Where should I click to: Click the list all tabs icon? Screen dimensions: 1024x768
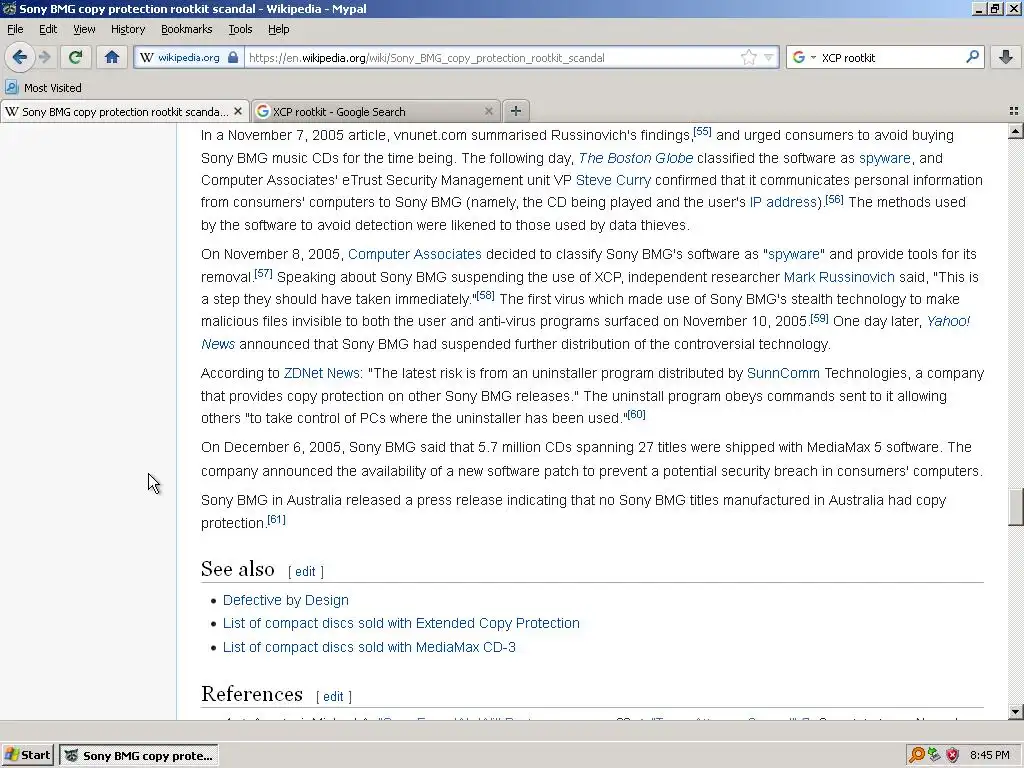pos(1014,112)
